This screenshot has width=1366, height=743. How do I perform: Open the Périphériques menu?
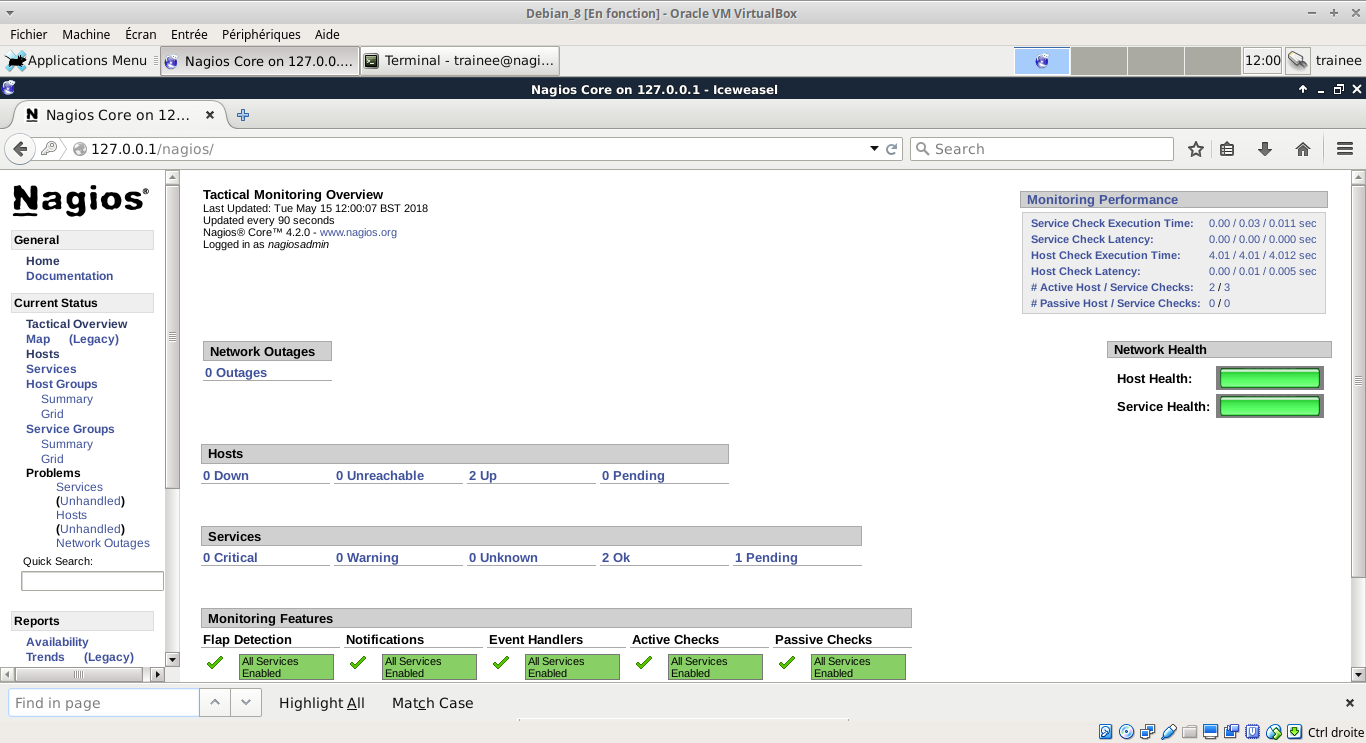pos(261,34)
